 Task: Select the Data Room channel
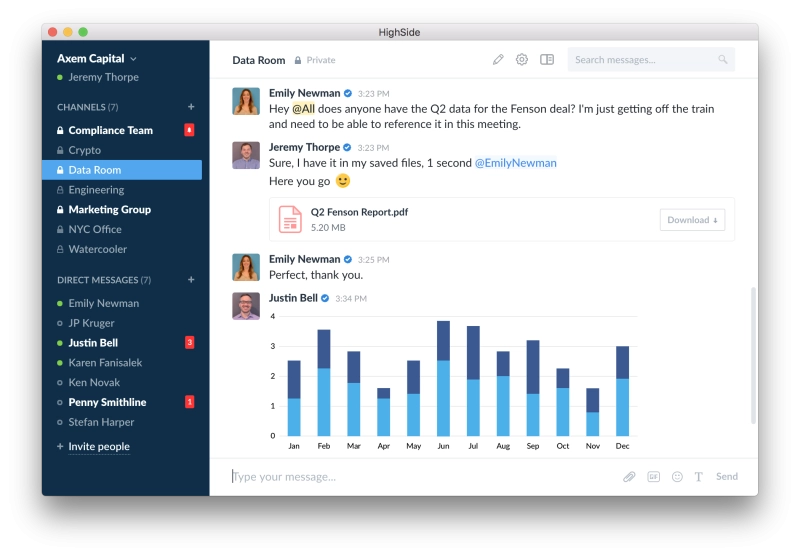coord(122,170)
